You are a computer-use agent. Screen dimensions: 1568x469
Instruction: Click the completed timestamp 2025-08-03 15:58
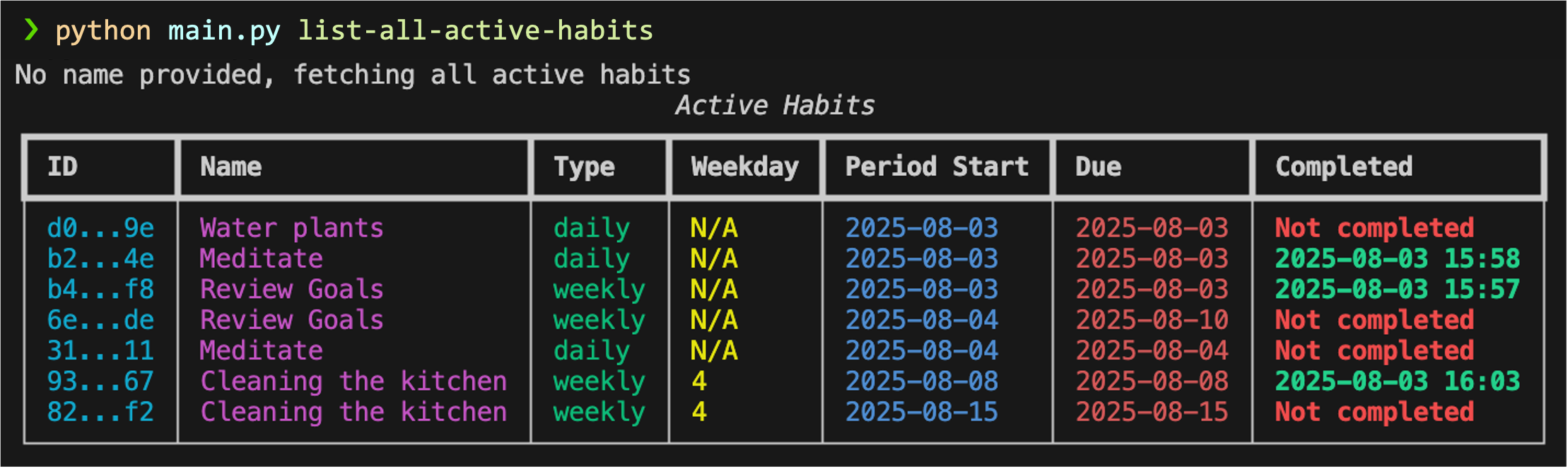coord(1397,259)
